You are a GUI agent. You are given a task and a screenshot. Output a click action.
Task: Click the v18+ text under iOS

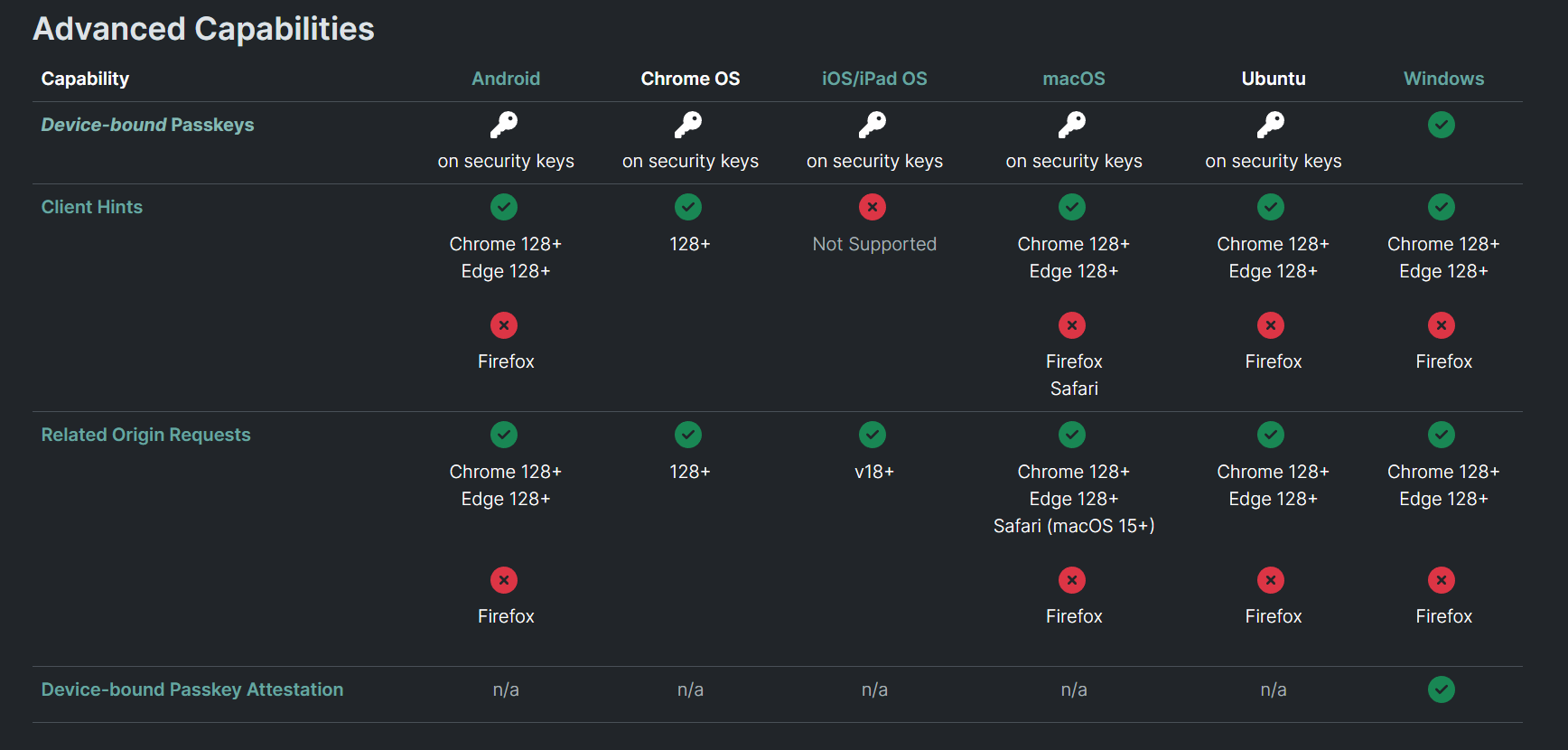pyautogui.click(x=874, y=472)
